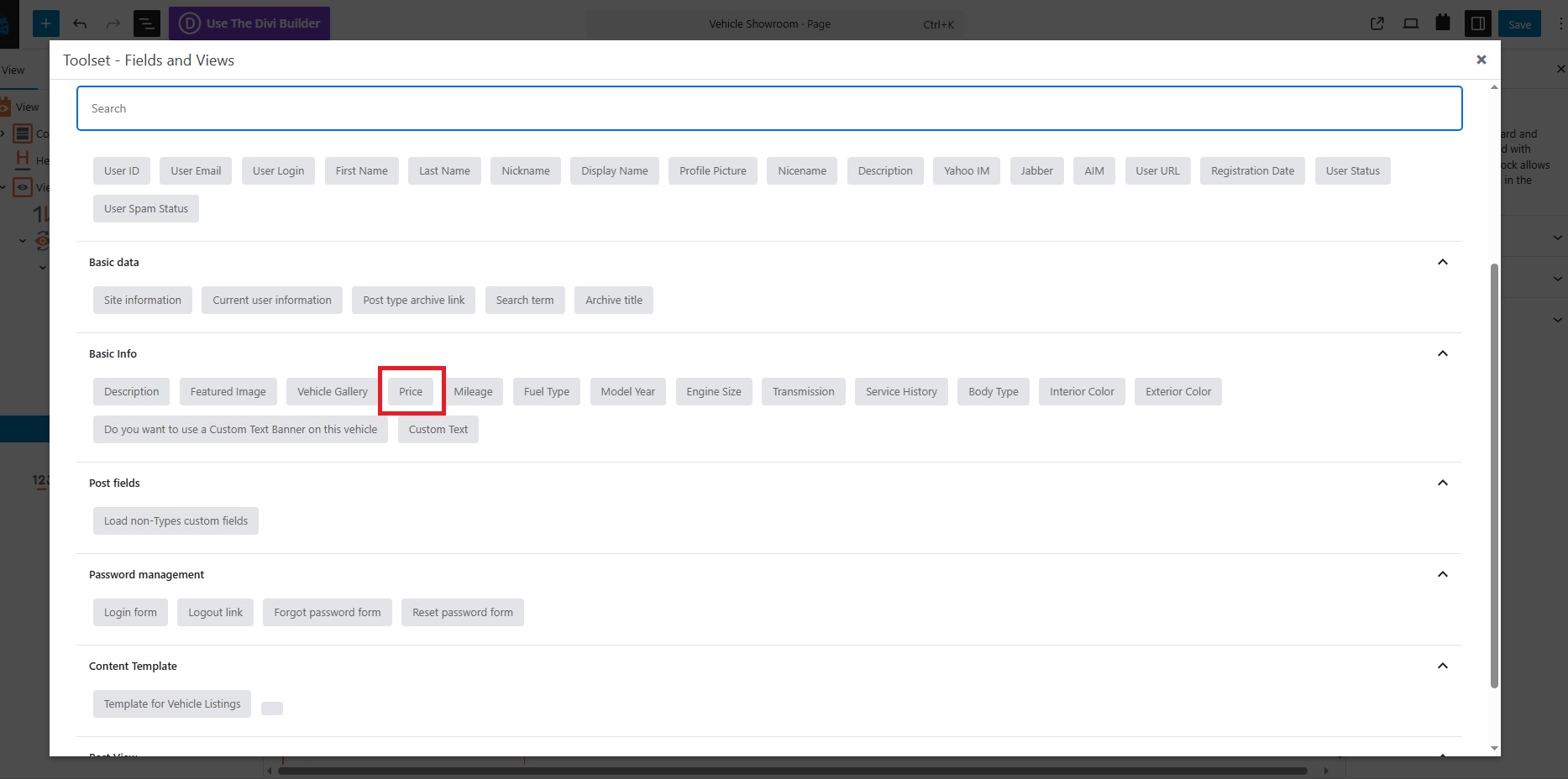Choose the Fuel Type field
This screenshot has width=1568, height=779.
tap(547, 391)
